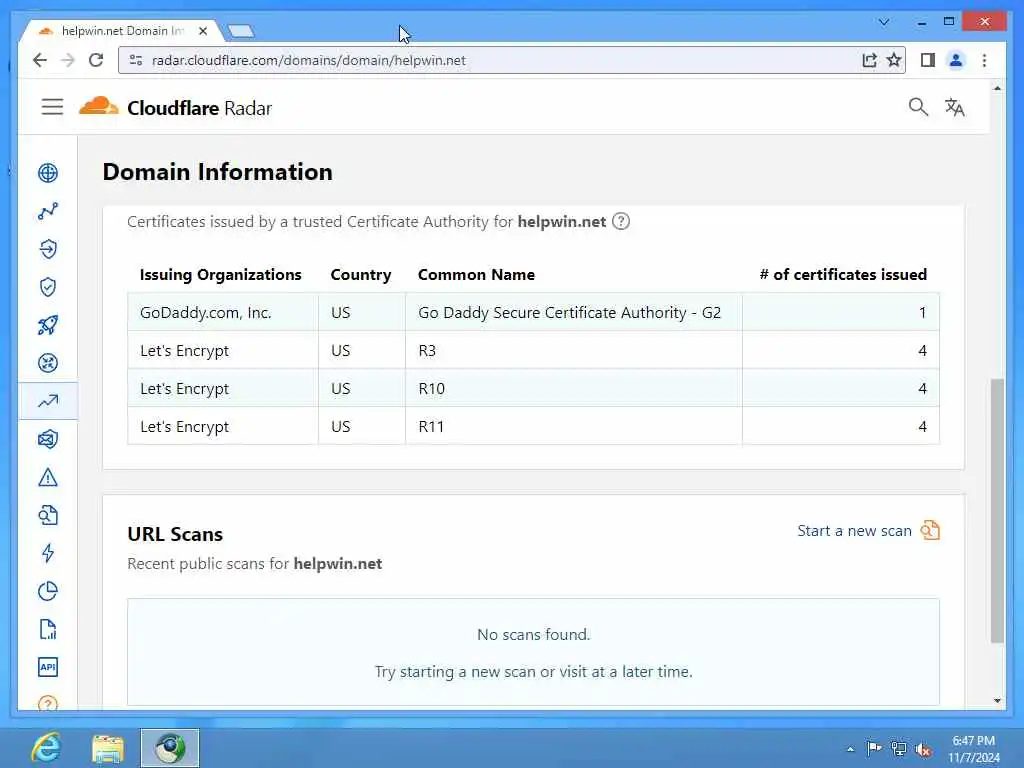Click the # of certificates issued header
The width and height of the screenshot is (1024, 768).
click(842, 274)
